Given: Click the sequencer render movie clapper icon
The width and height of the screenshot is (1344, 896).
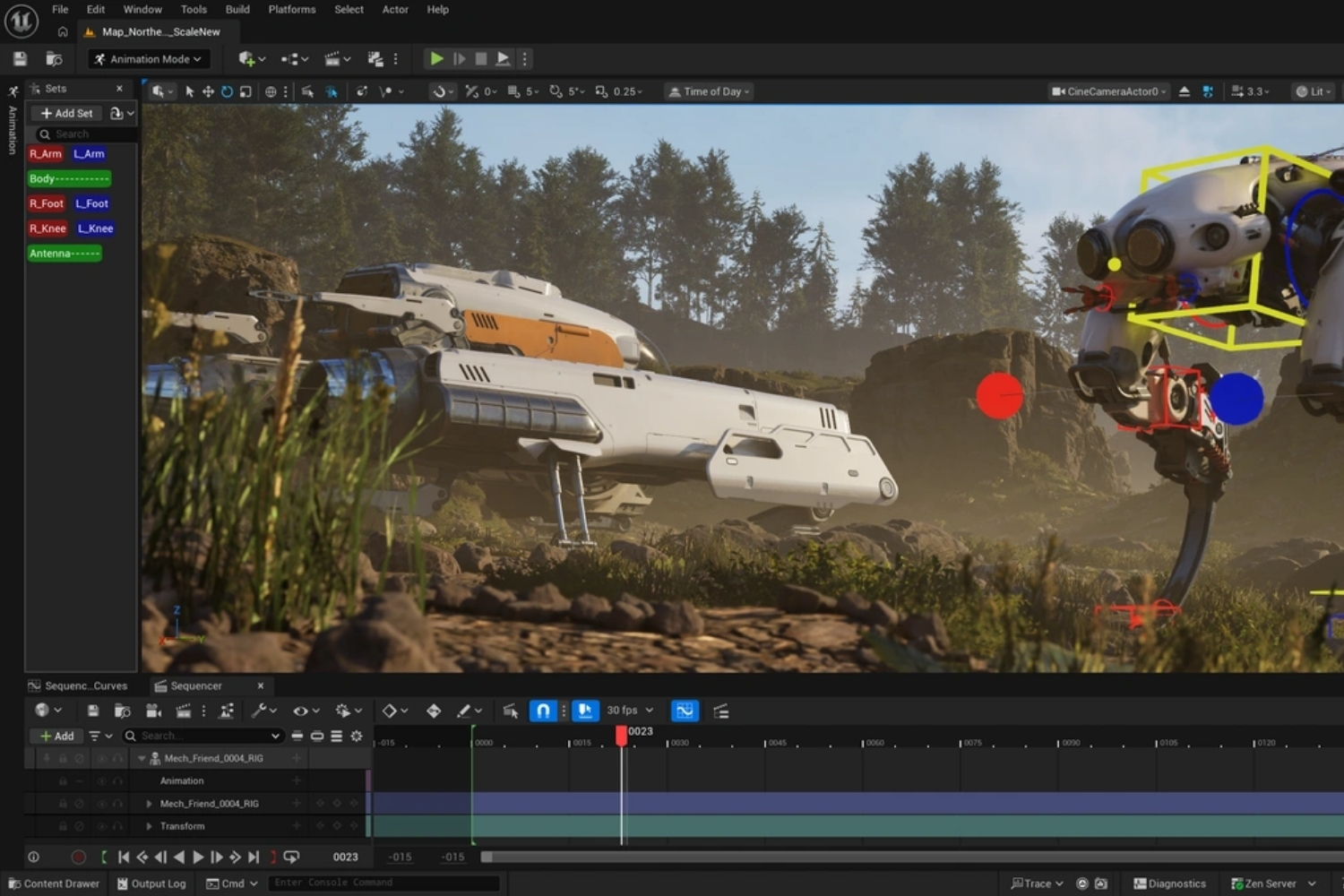Looking at the screenshot, I should click(x=184, y=711).
